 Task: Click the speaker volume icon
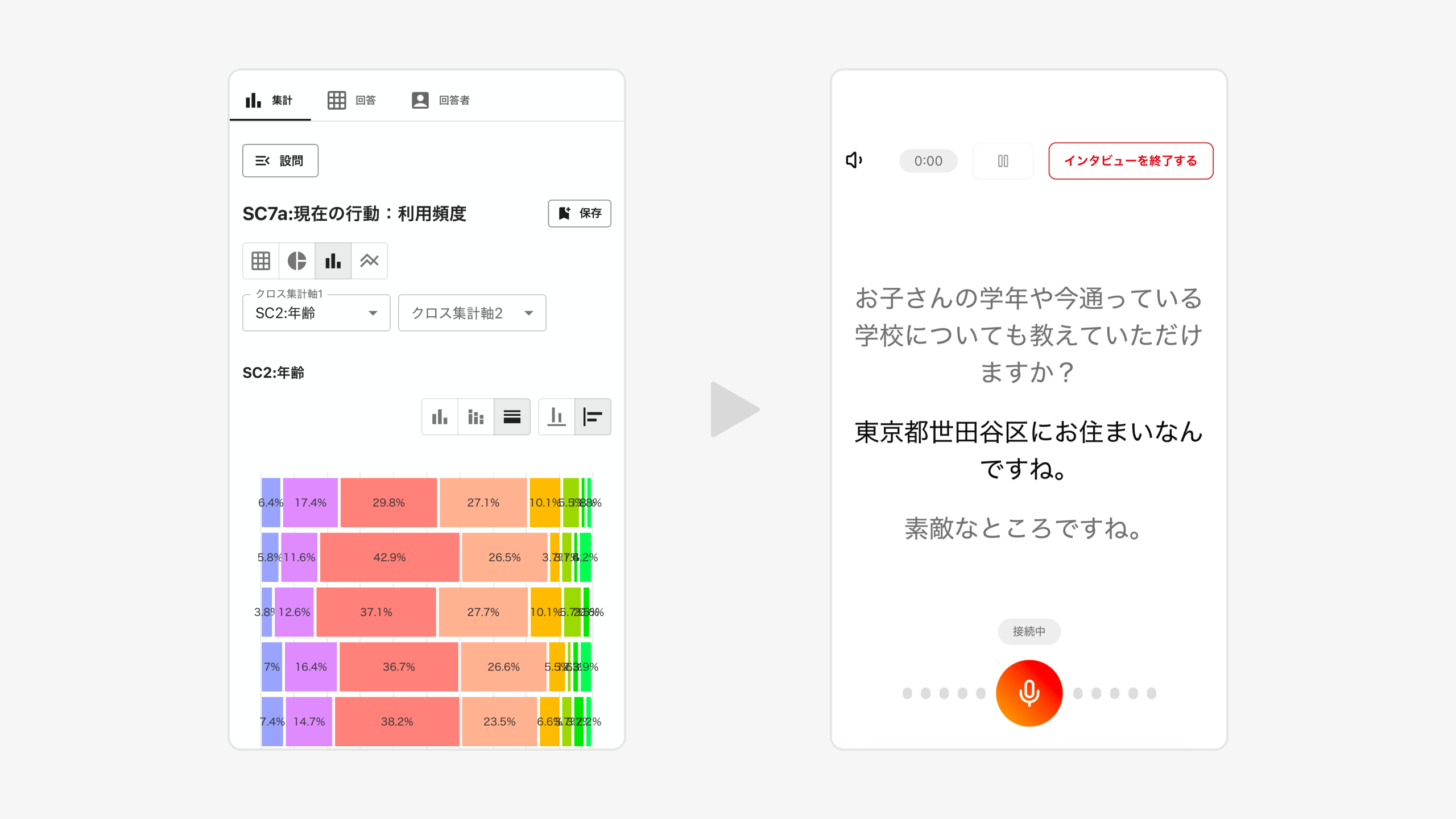[854, 161]
